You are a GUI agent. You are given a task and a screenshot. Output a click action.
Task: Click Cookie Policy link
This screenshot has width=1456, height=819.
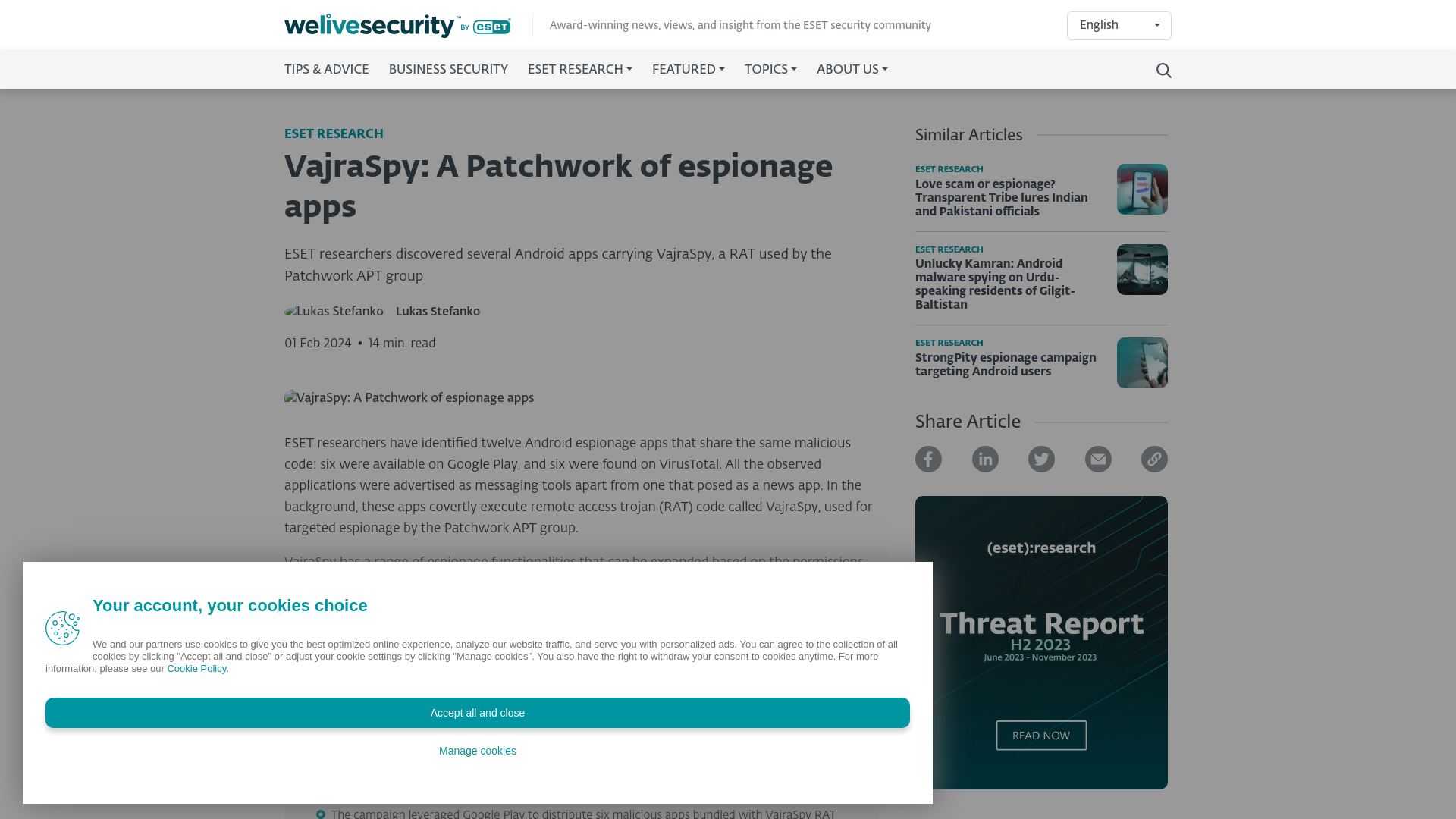[x=196, y=668]
